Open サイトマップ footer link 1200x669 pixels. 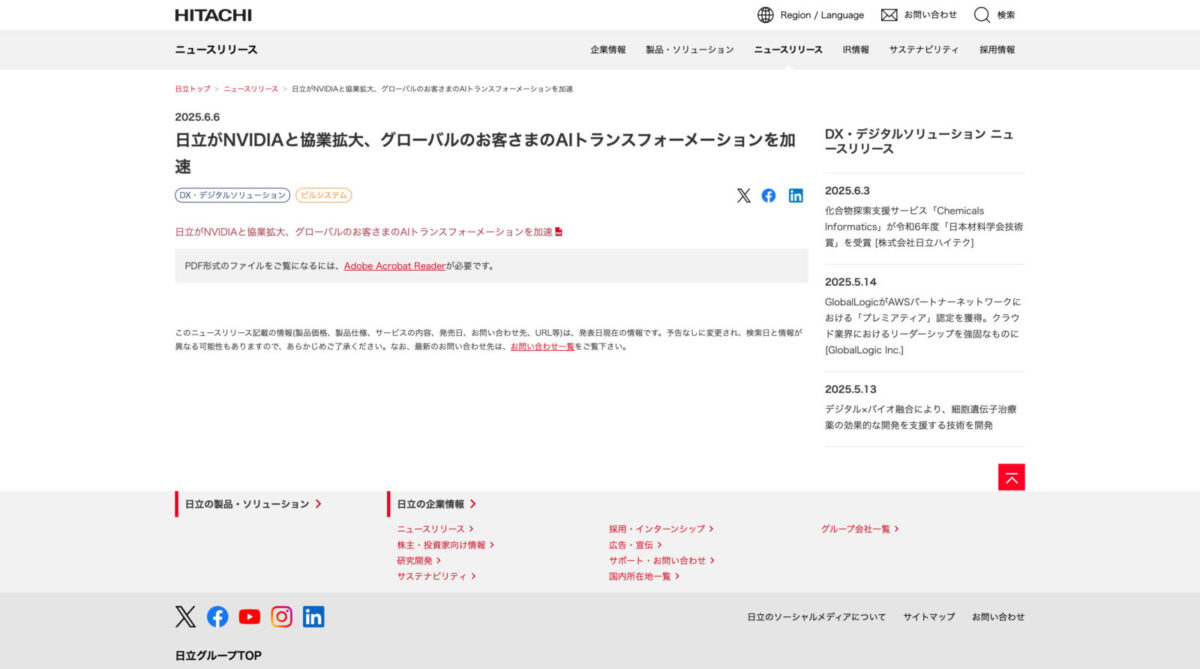[929, 617]
